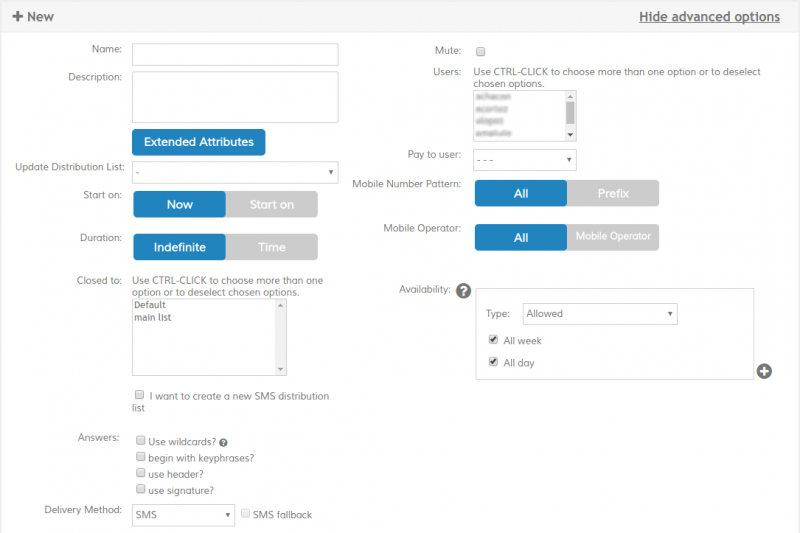Viewport: 800px width, 533px height.
Task: Click the Availability help question mark icon
Action: (x=463, y=291)
